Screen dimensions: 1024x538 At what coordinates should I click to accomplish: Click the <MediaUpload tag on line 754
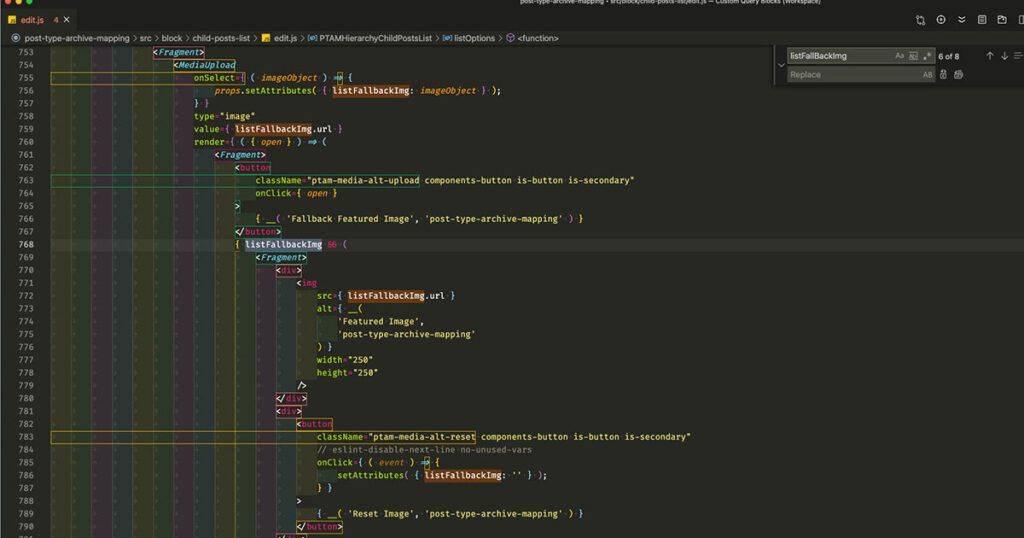pyautogui.click(x=204, y=65)
